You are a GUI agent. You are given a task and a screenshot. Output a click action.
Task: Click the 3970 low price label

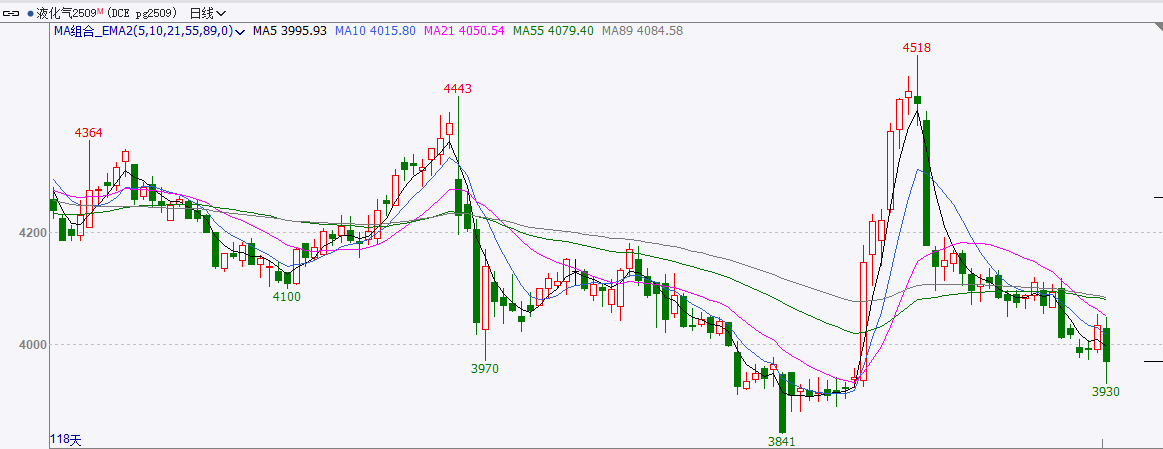pos(484,368)
